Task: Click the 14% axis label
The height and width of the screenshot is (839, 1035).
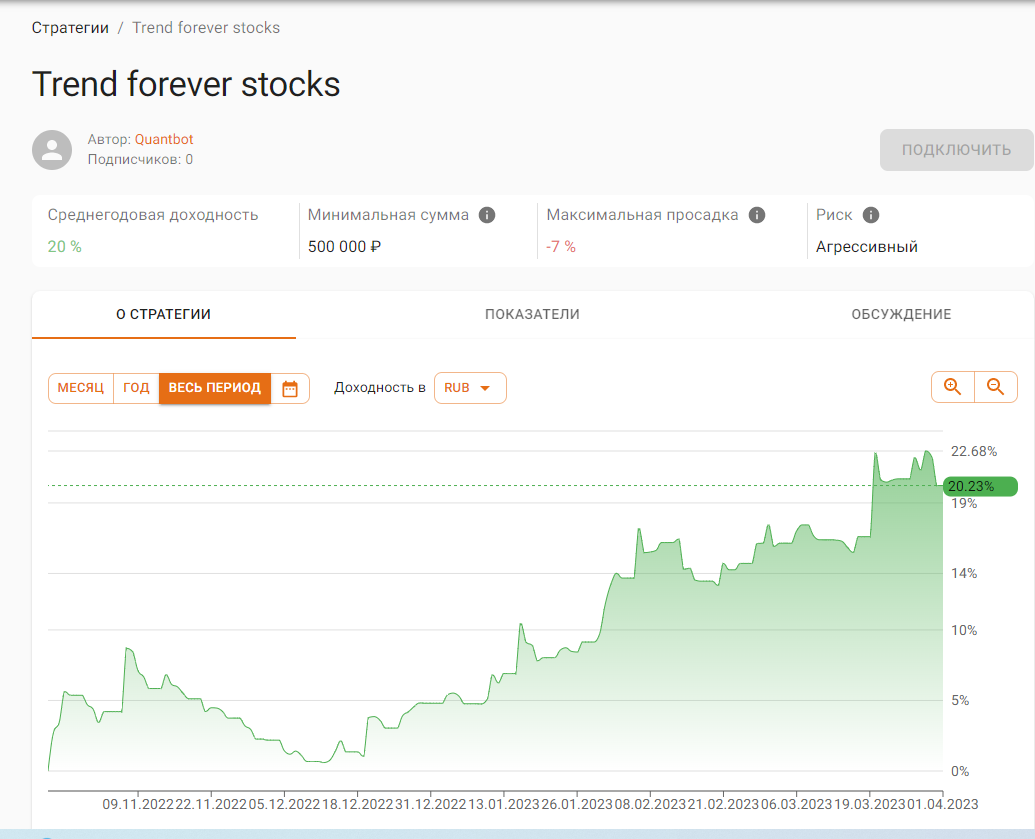Action: 964,574
